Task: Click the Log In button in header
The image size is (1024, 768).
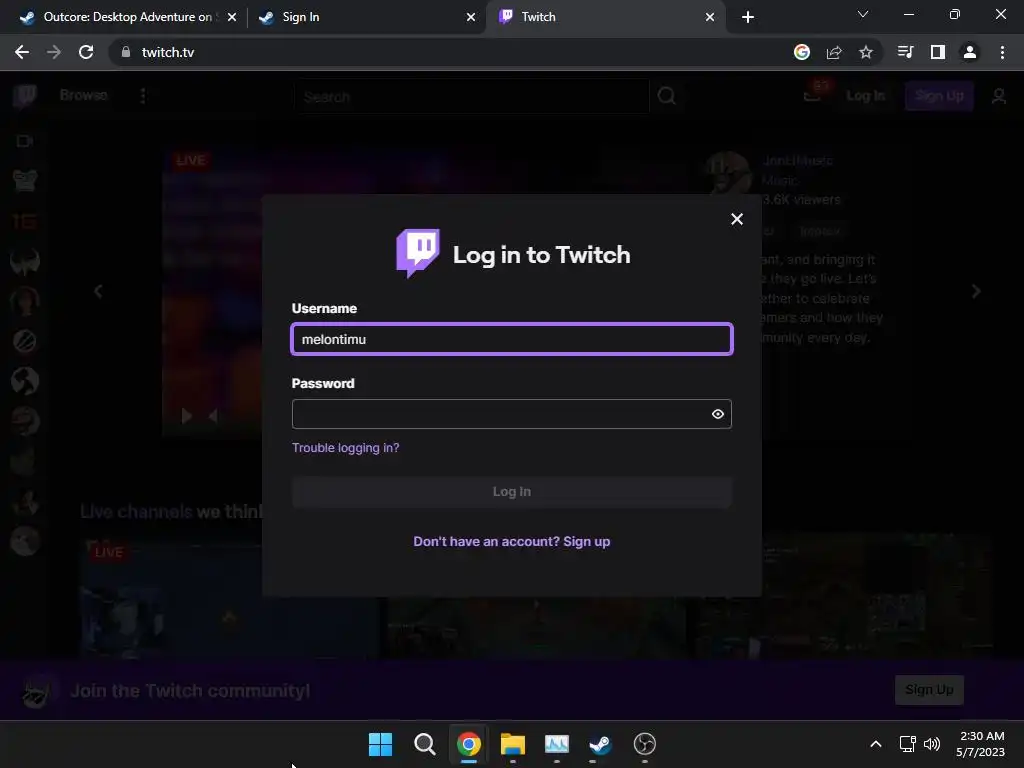Action: pos(865,96)
